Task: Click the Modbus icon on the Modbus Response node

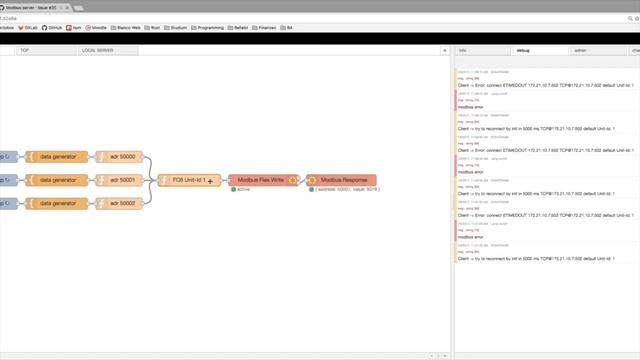Action: click(312, 180)
